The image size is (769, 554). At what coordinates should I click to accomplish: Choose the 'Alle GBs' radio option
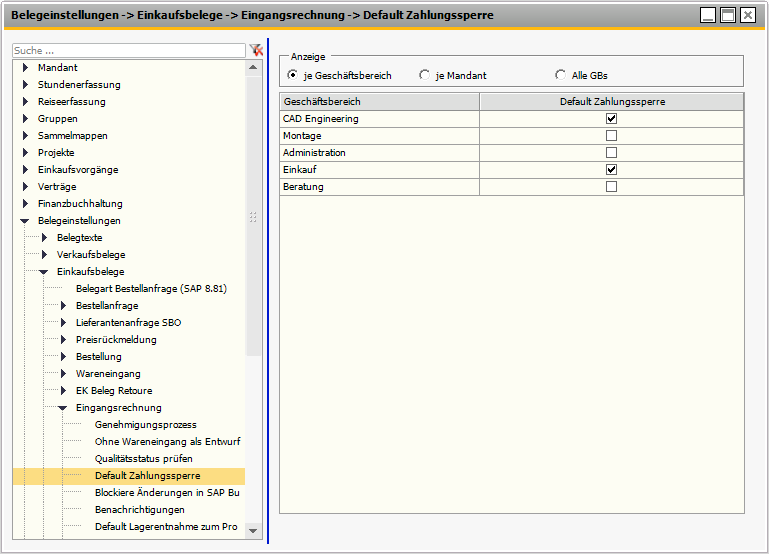point(560,75)
